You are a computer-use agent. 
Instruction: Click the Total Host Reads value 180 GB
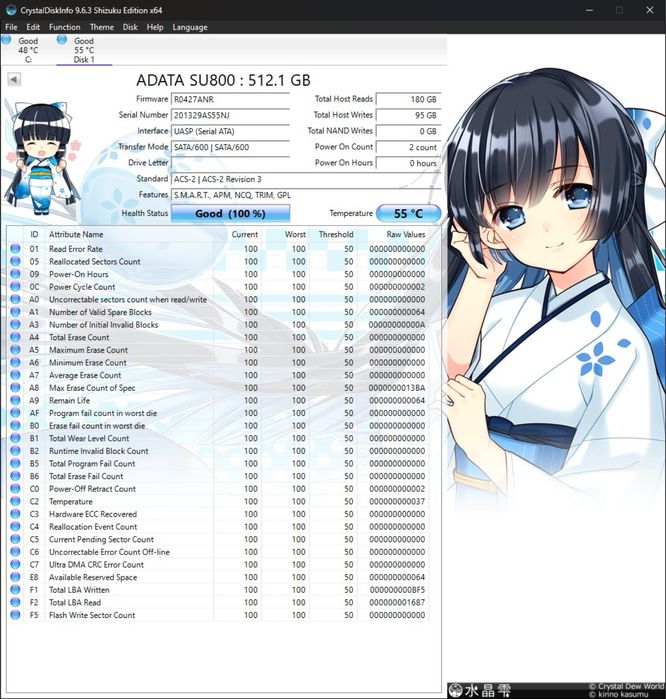[408, 99]
